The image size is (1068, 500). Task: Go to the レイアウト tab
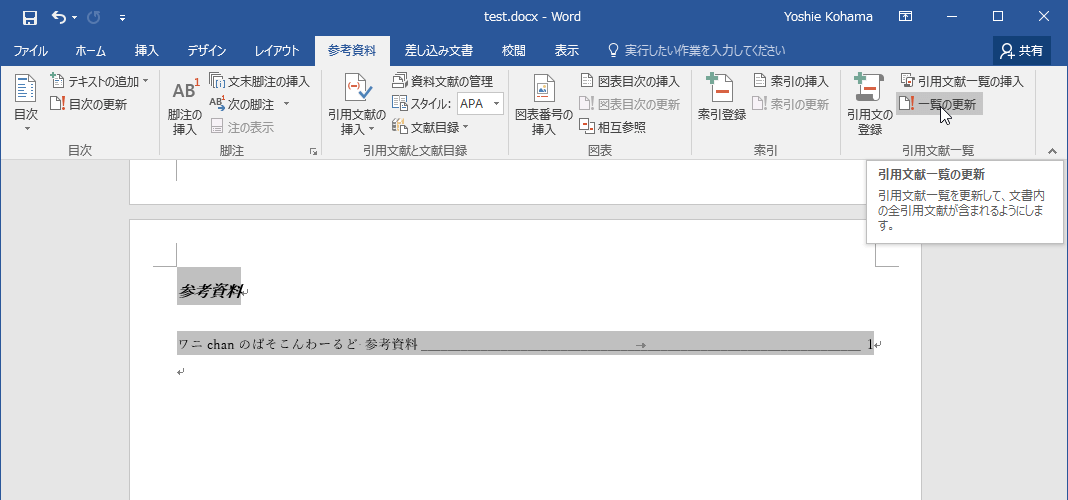tap(277, 50)
